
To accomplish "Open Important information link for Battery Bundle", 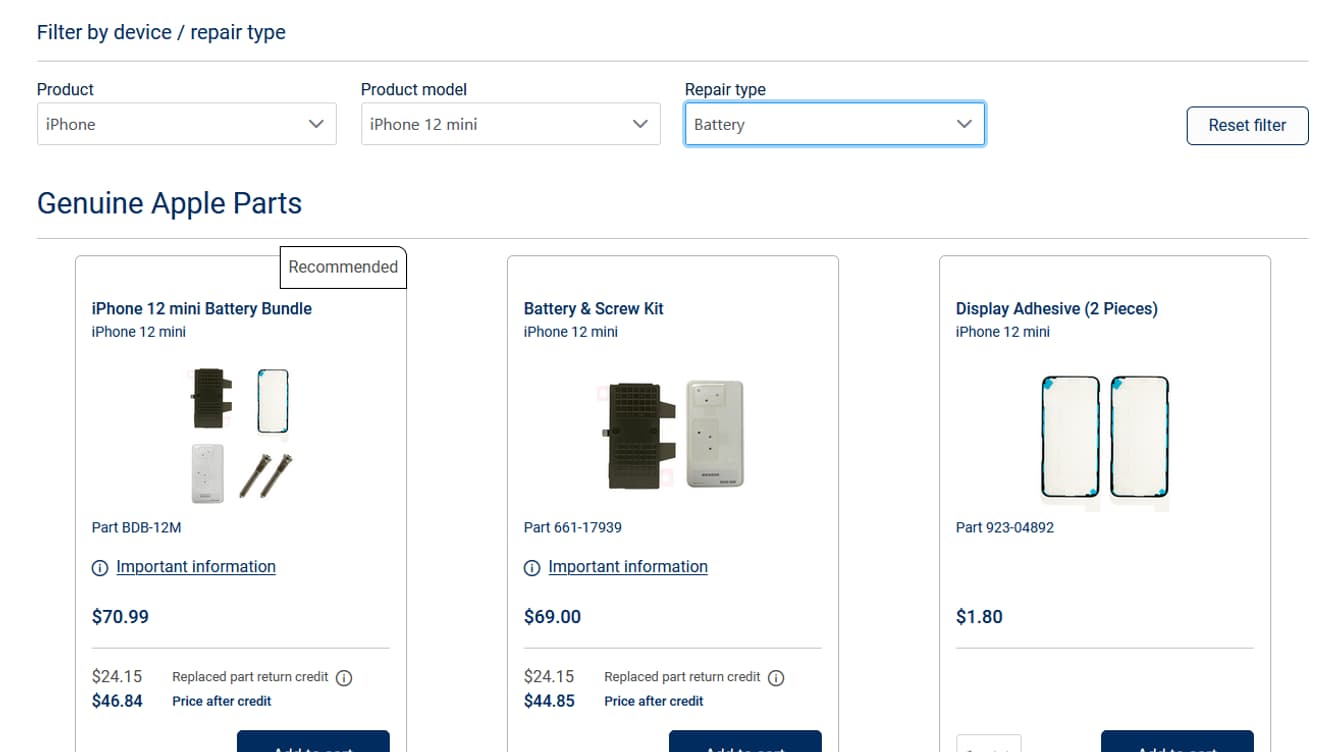I will [x=196, y=566].
